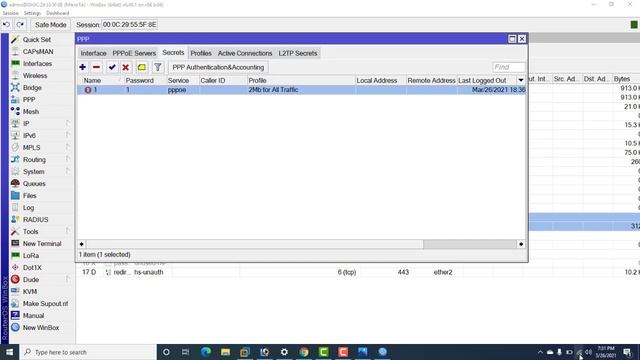Switch to the Profiles tab
640x360 pixels.
[201, 53]
